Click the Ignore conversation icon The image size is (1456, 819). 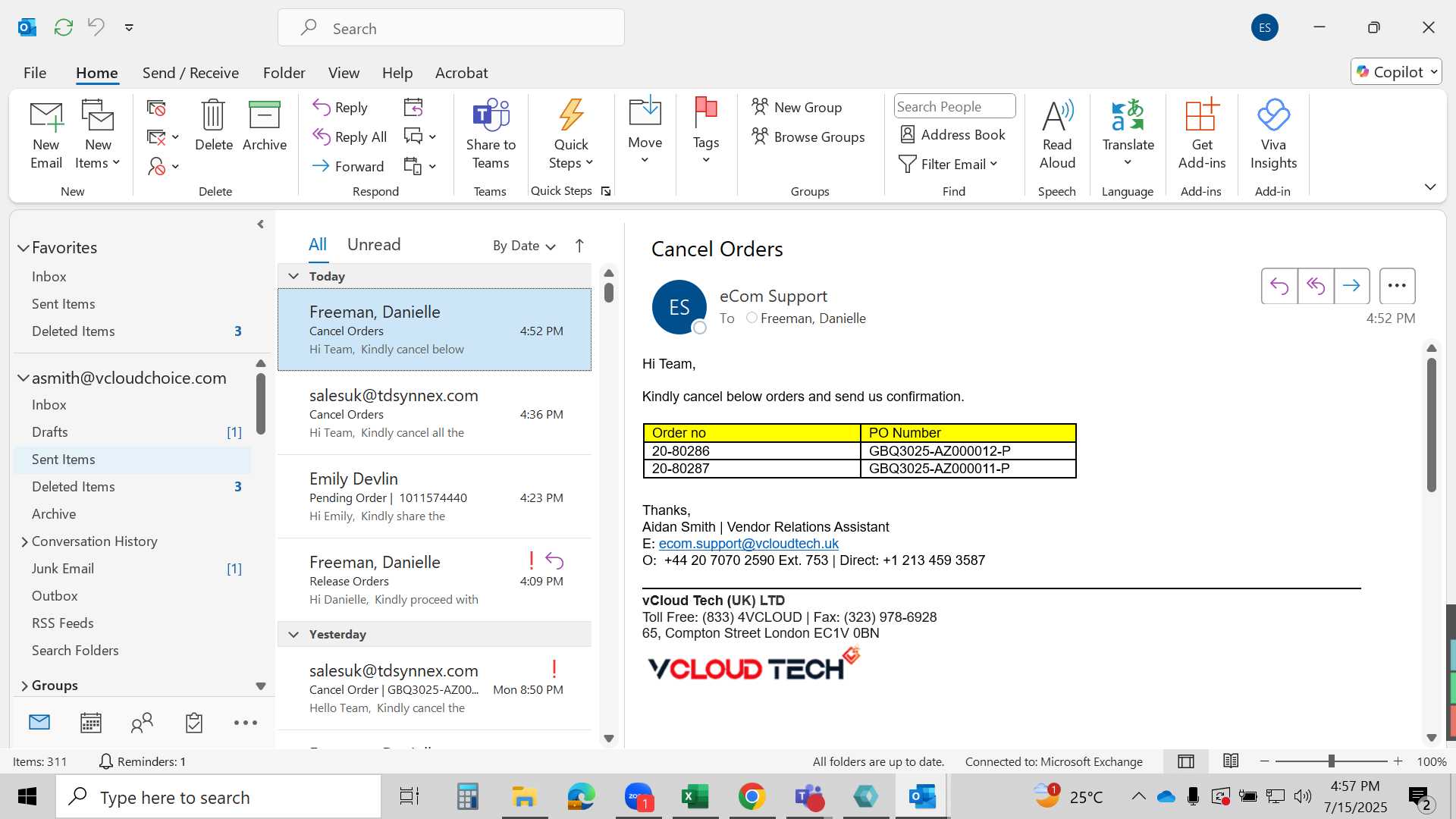pos(156,108)
